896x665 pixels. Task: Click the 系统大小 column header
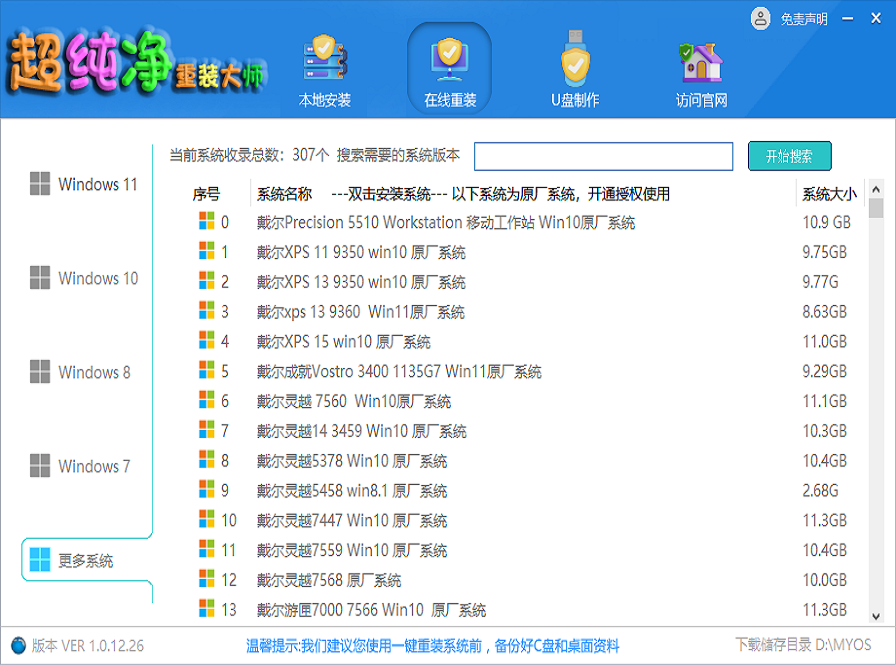[829, 194]
